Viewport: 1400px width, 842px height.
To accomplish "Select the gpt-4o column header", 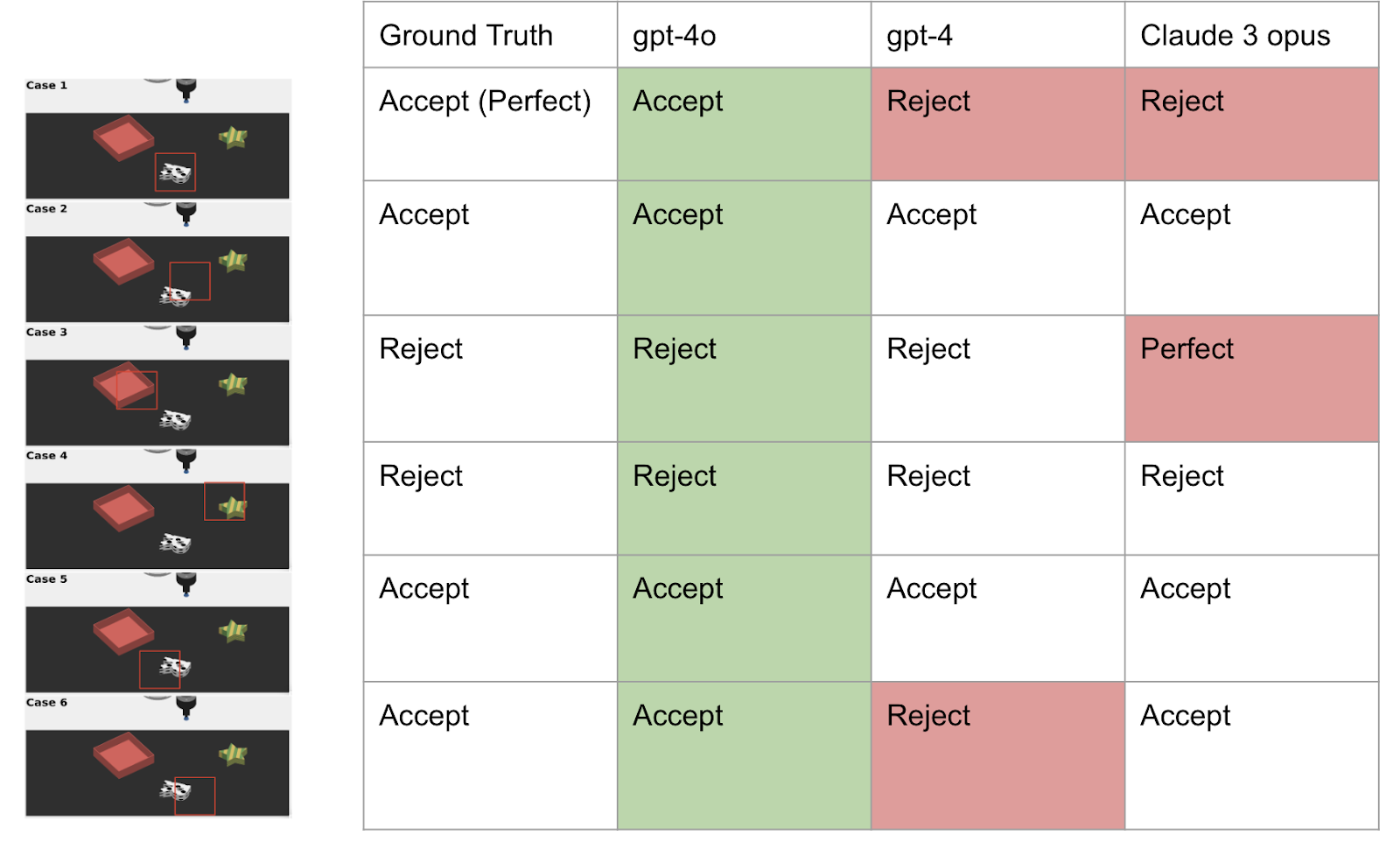I will (x=744, y=35).
